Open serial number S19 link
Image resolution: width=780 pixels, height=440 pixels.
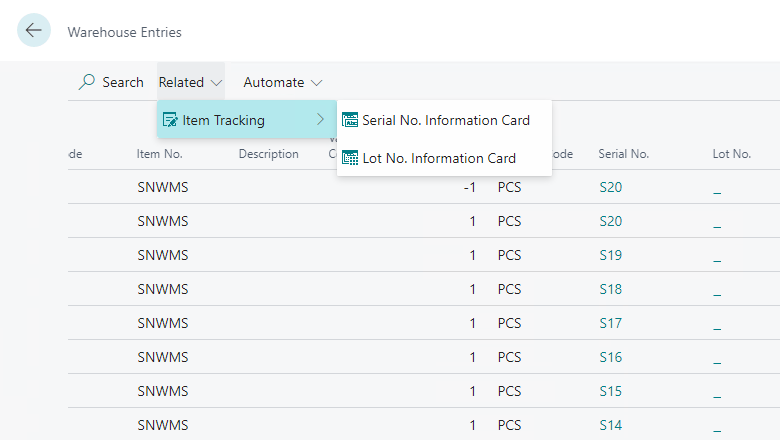(x=611, y=256)
